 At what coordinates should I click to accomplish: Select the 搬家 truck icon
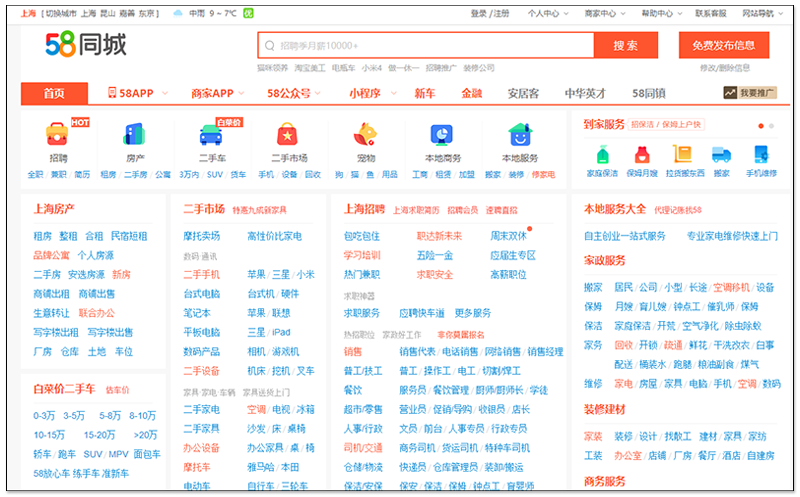coord(721,154)
